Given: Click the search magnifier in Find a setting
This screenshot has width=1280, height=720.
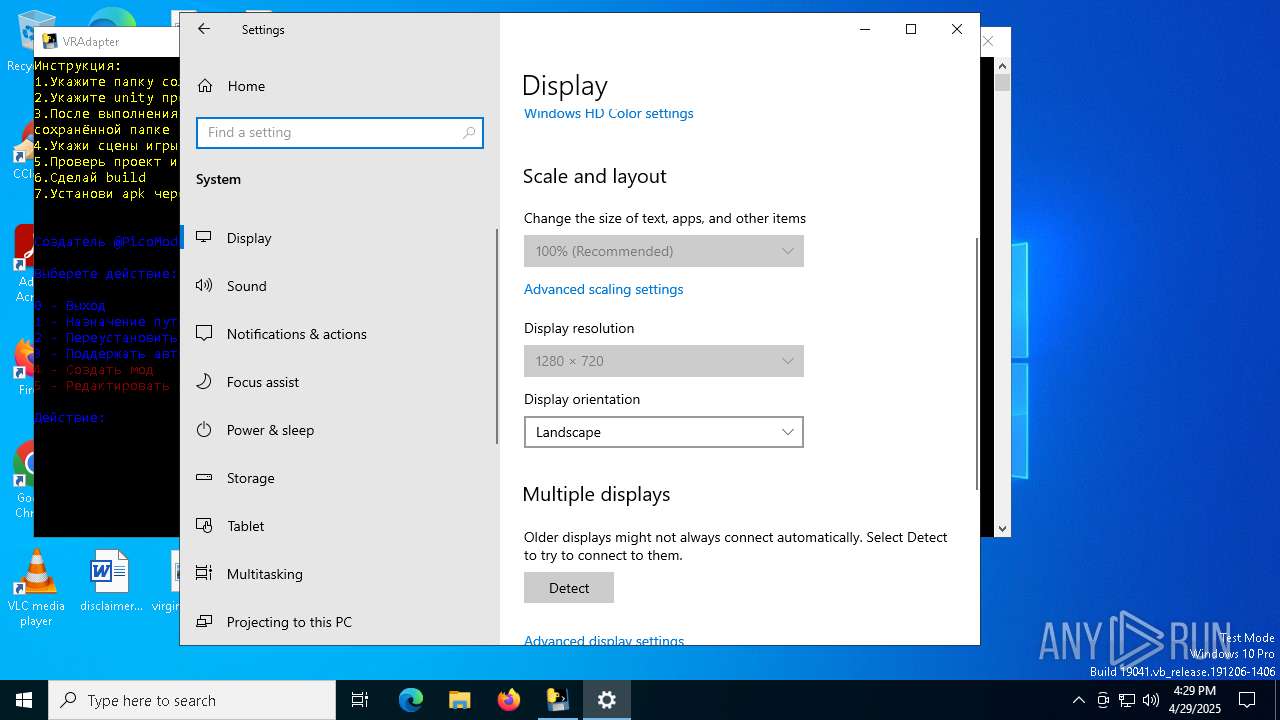Looking at the screenshot, I should [468, 132].
